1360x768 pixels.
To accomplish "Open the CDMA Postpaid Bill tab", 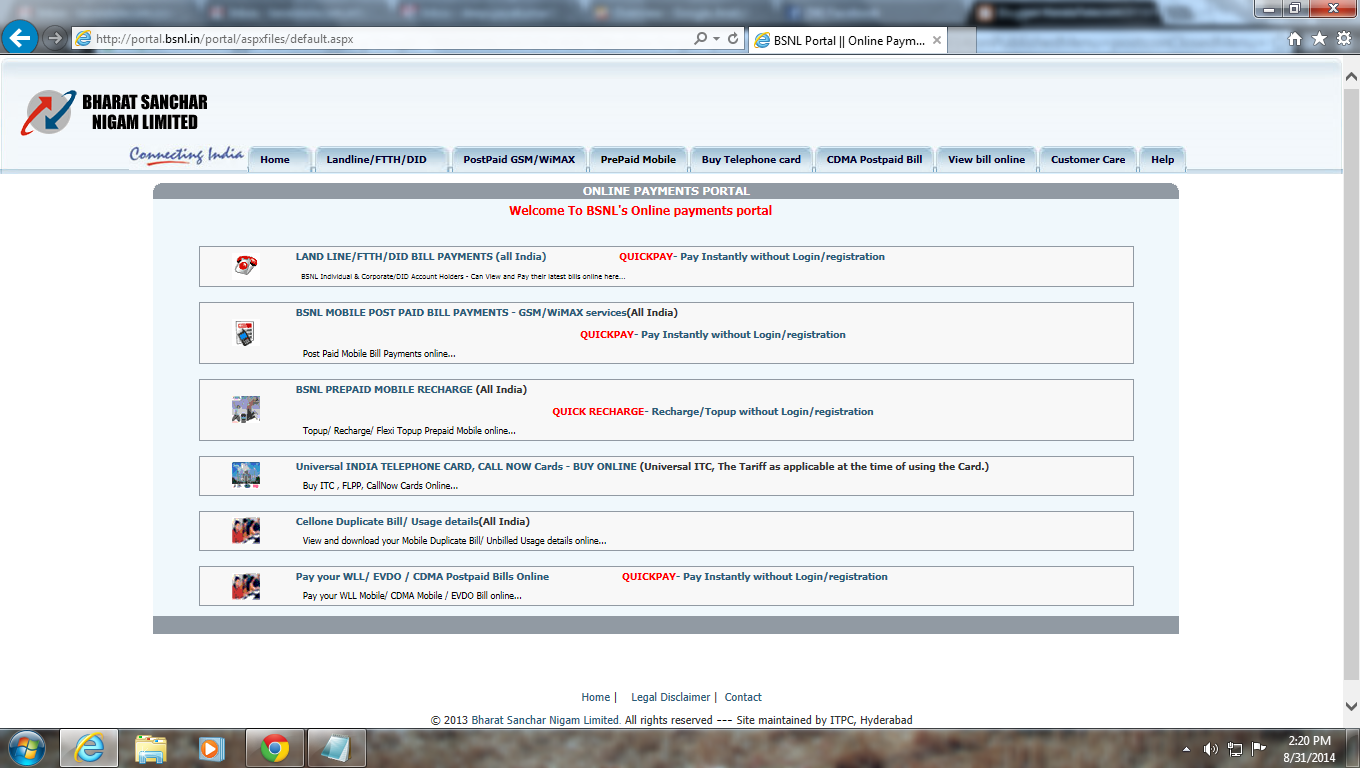I will (x=874, y=159).
